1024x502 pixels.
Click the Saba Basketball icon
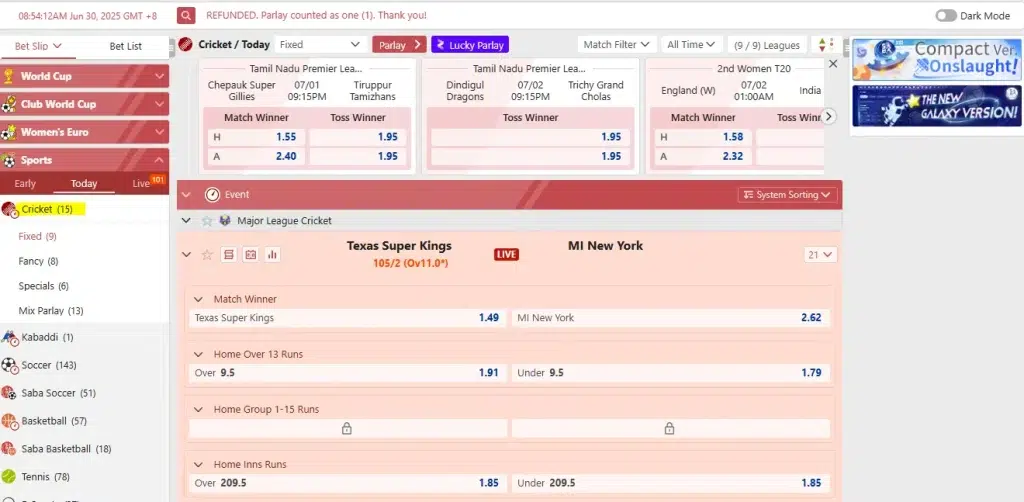tap(8, 449)
